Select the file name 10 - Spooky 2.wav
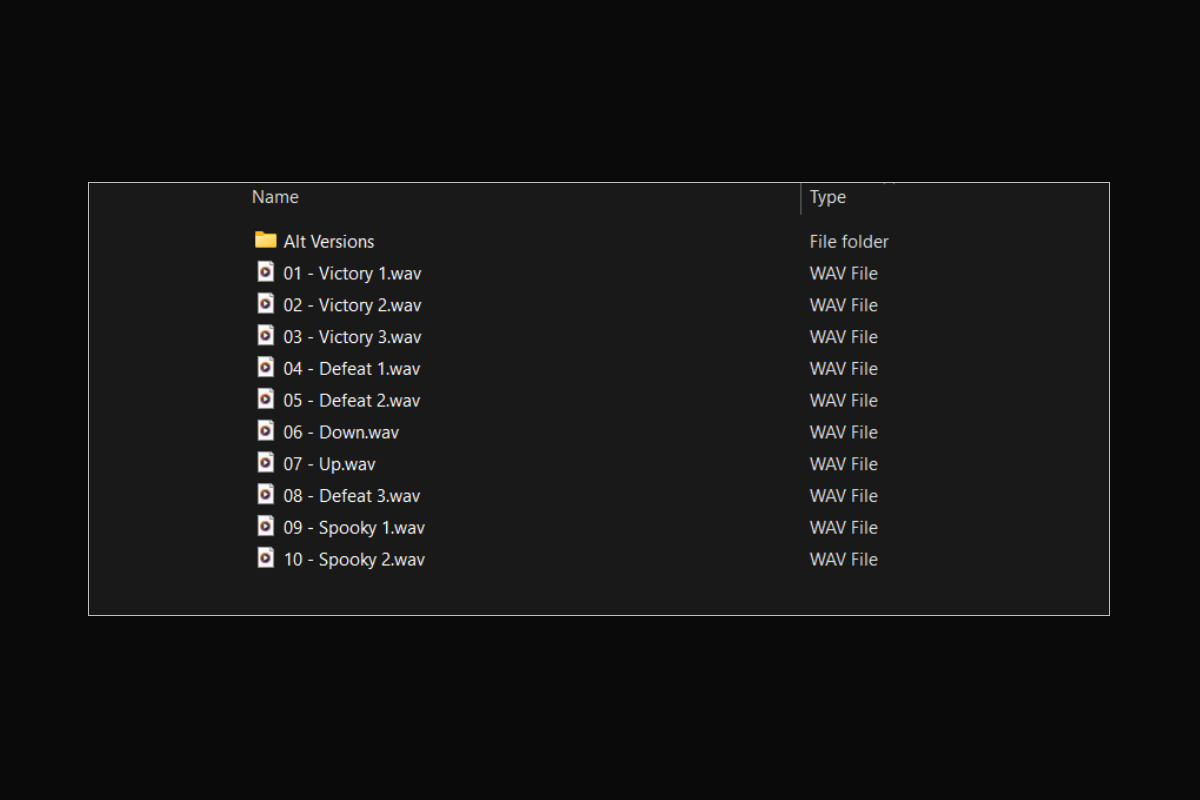 354,560
